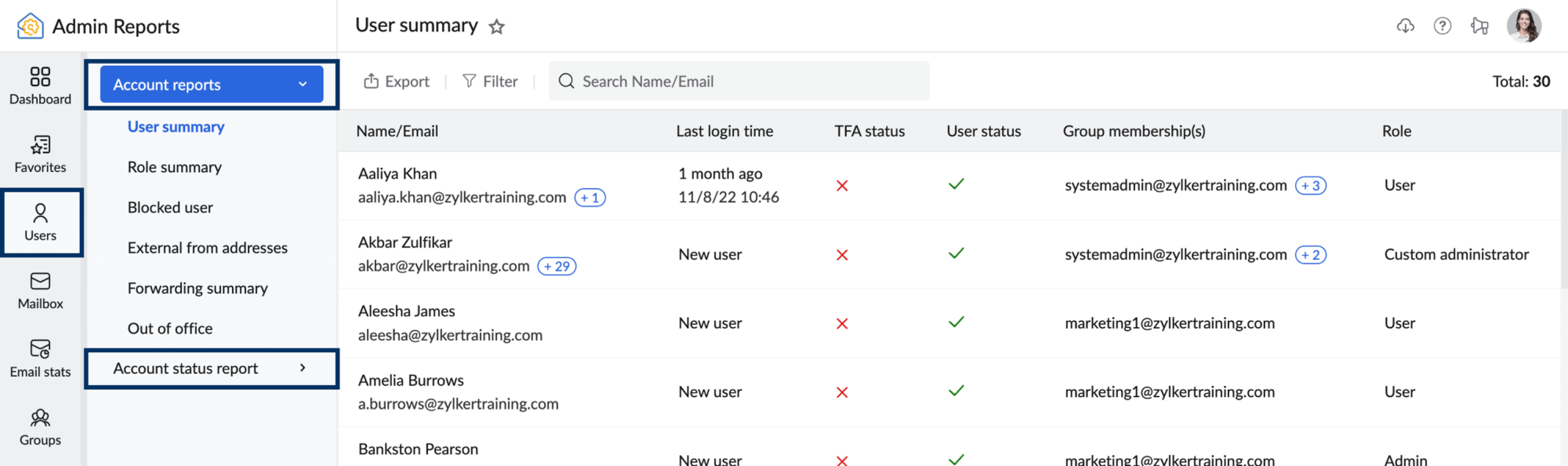Click the Role column header
The width and height of the screenshot is (1568, 466).
[x=1397, y=131]
